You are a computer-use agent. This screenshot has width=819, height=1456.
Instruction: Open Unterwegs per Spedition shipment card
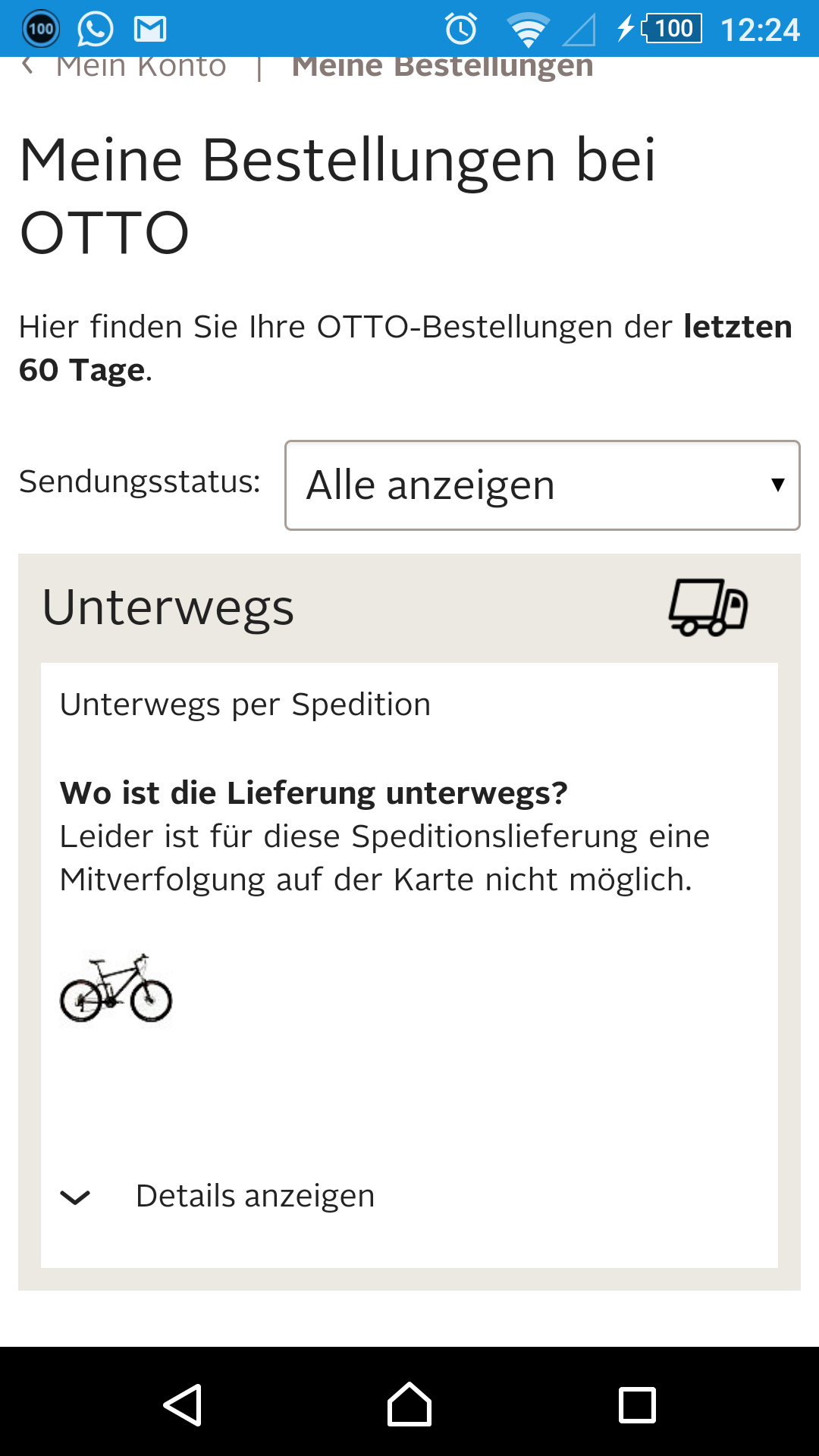245,704
